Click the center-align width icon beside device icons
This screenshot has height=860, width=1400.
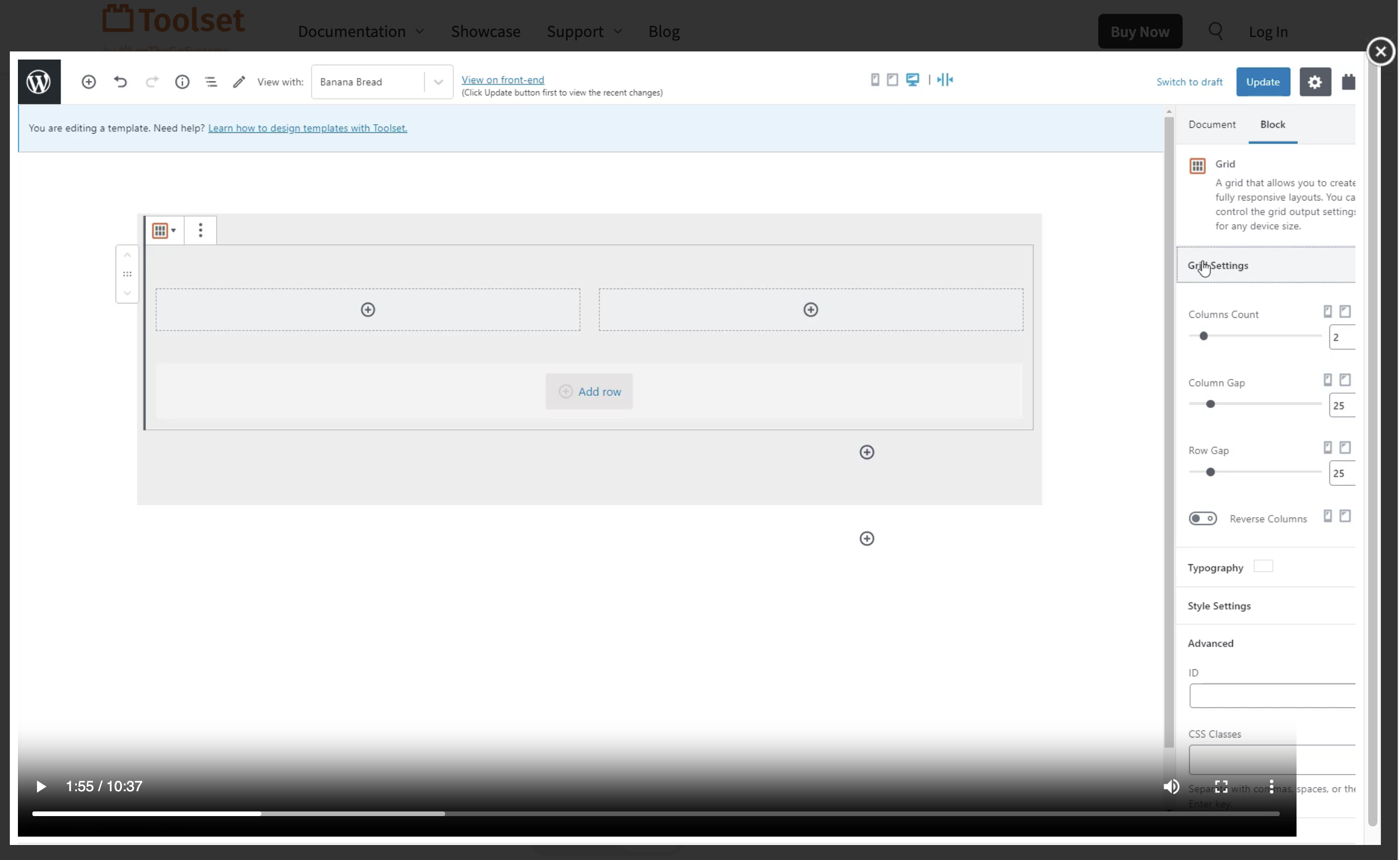945,80
